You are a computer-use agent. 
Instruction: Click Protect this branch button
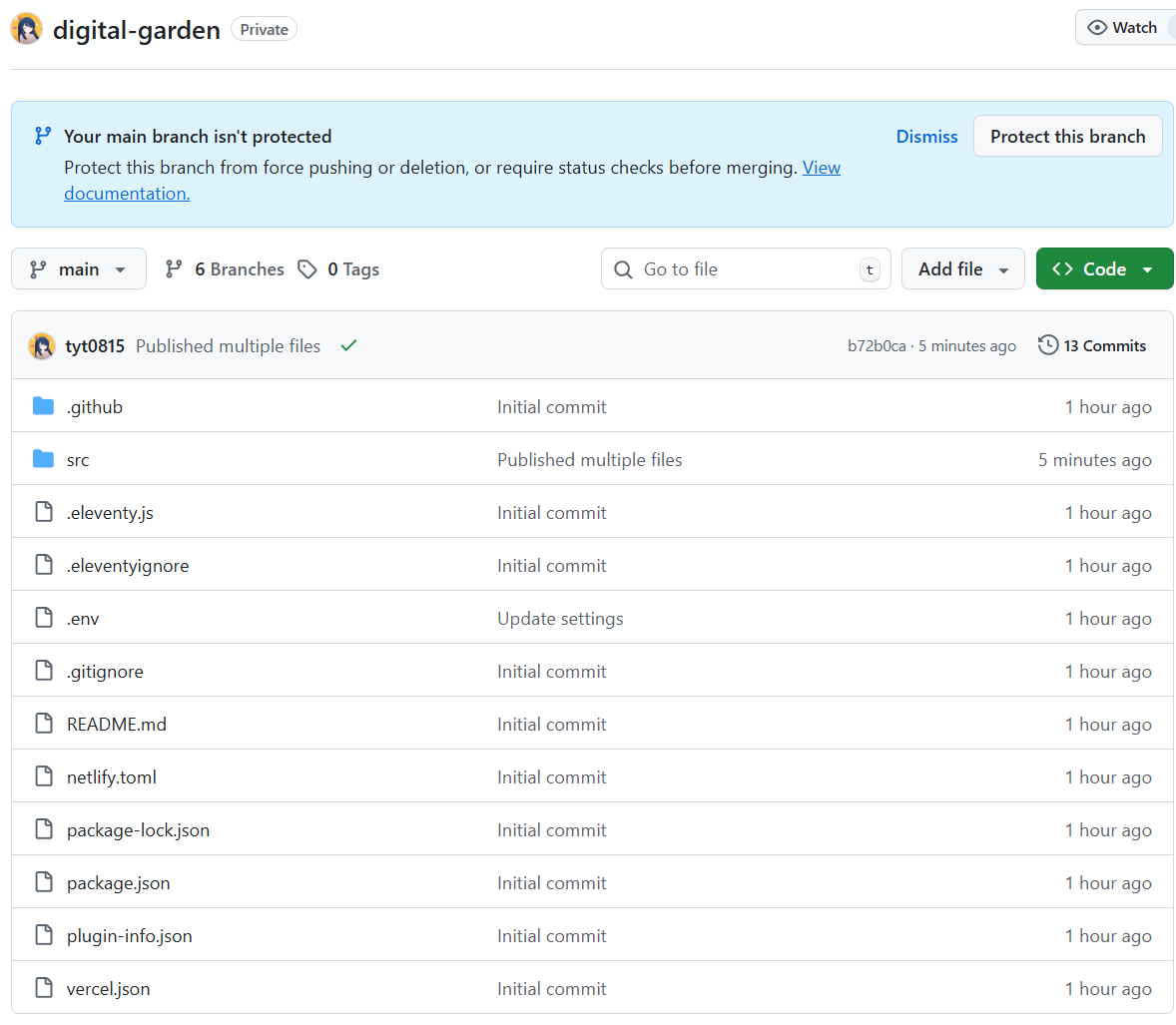[1067, 137]
